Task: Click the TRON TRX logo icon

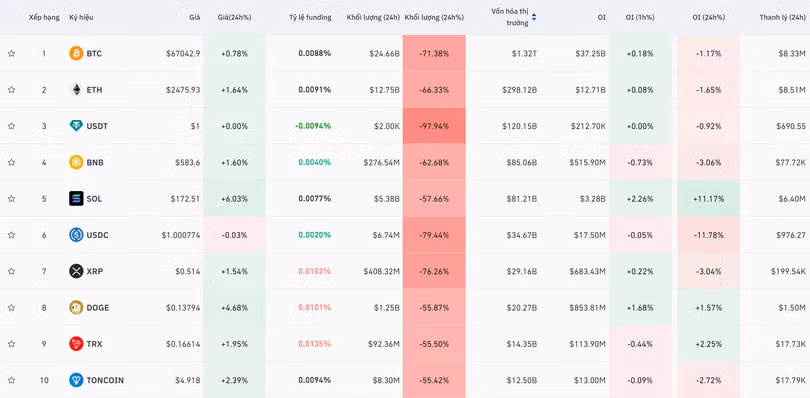Action: (76, 344)
